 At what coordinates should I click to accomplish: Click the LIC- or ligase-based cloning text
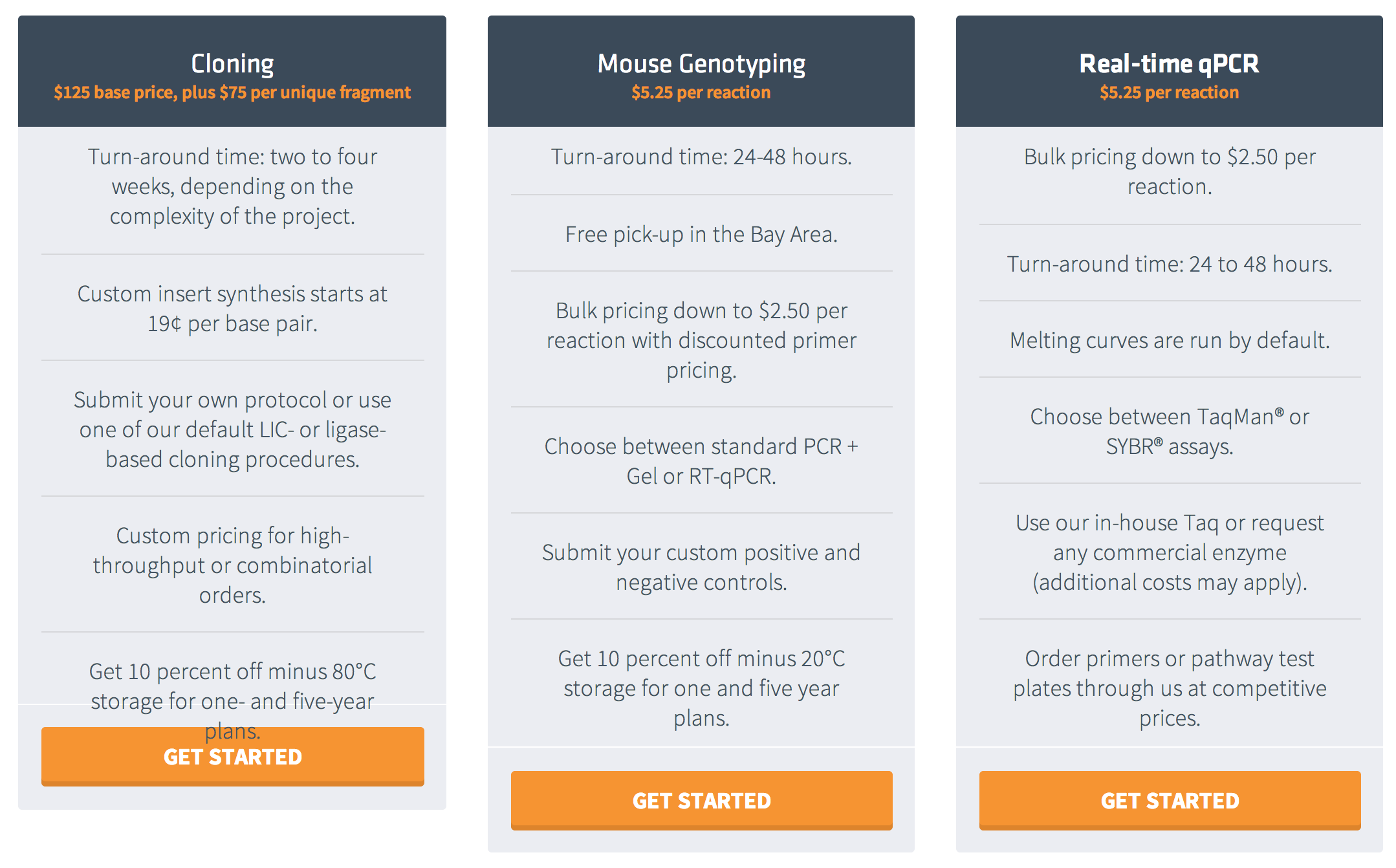(x=232, y=429)
